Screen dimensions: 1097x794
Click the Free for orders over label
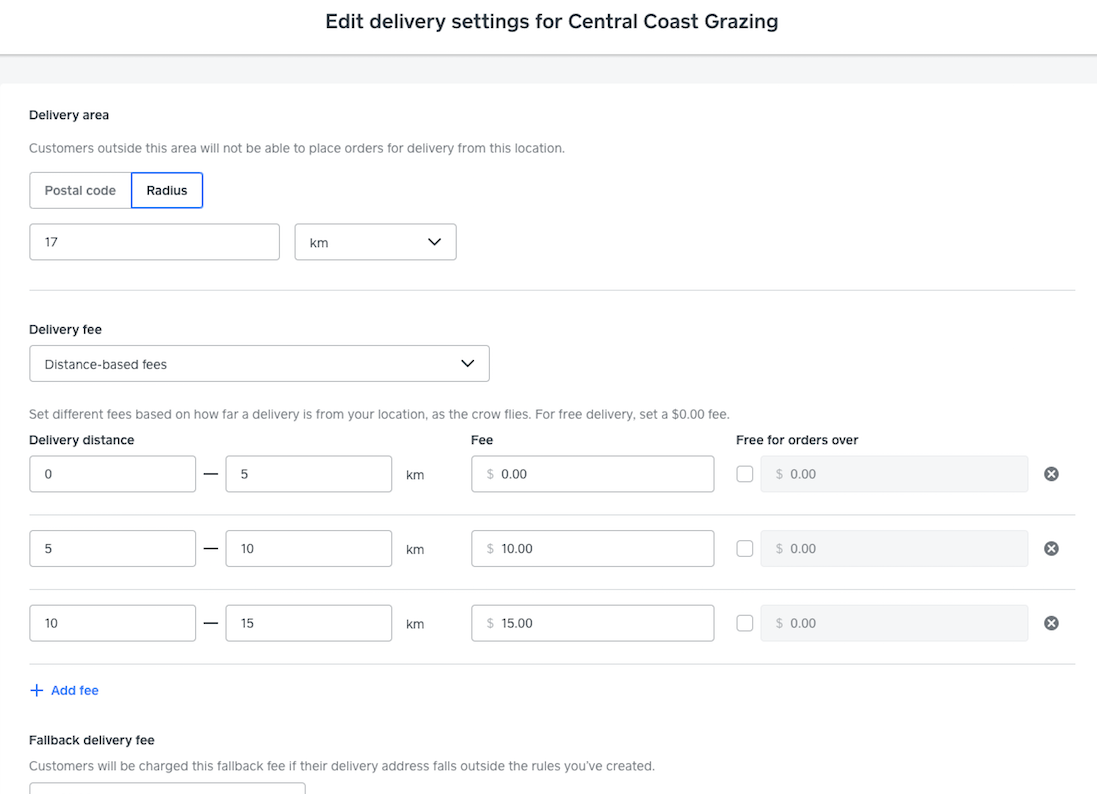[x=797, y=440]
